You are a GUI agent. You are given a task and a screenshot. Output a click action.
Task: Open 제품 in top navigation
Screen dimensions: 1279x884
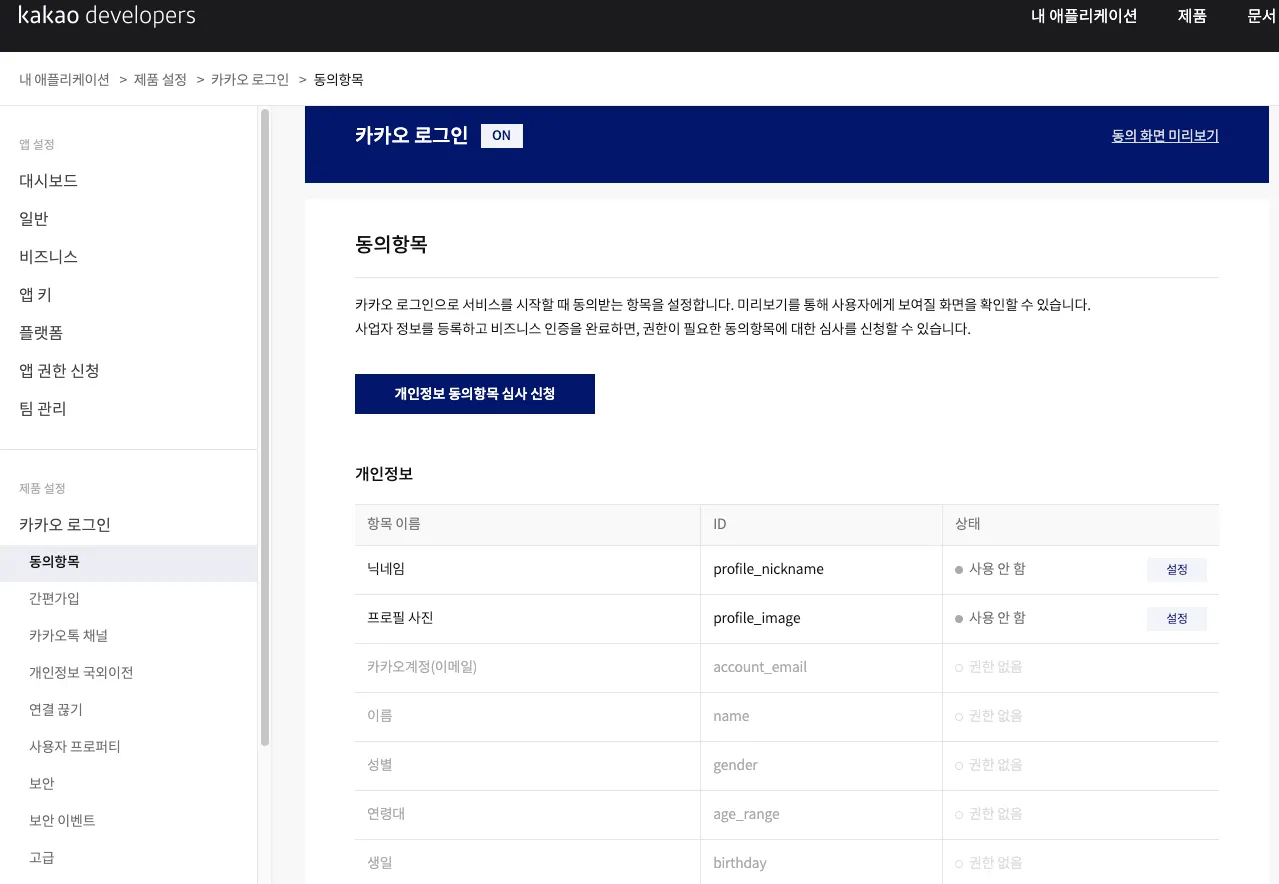1192,16
